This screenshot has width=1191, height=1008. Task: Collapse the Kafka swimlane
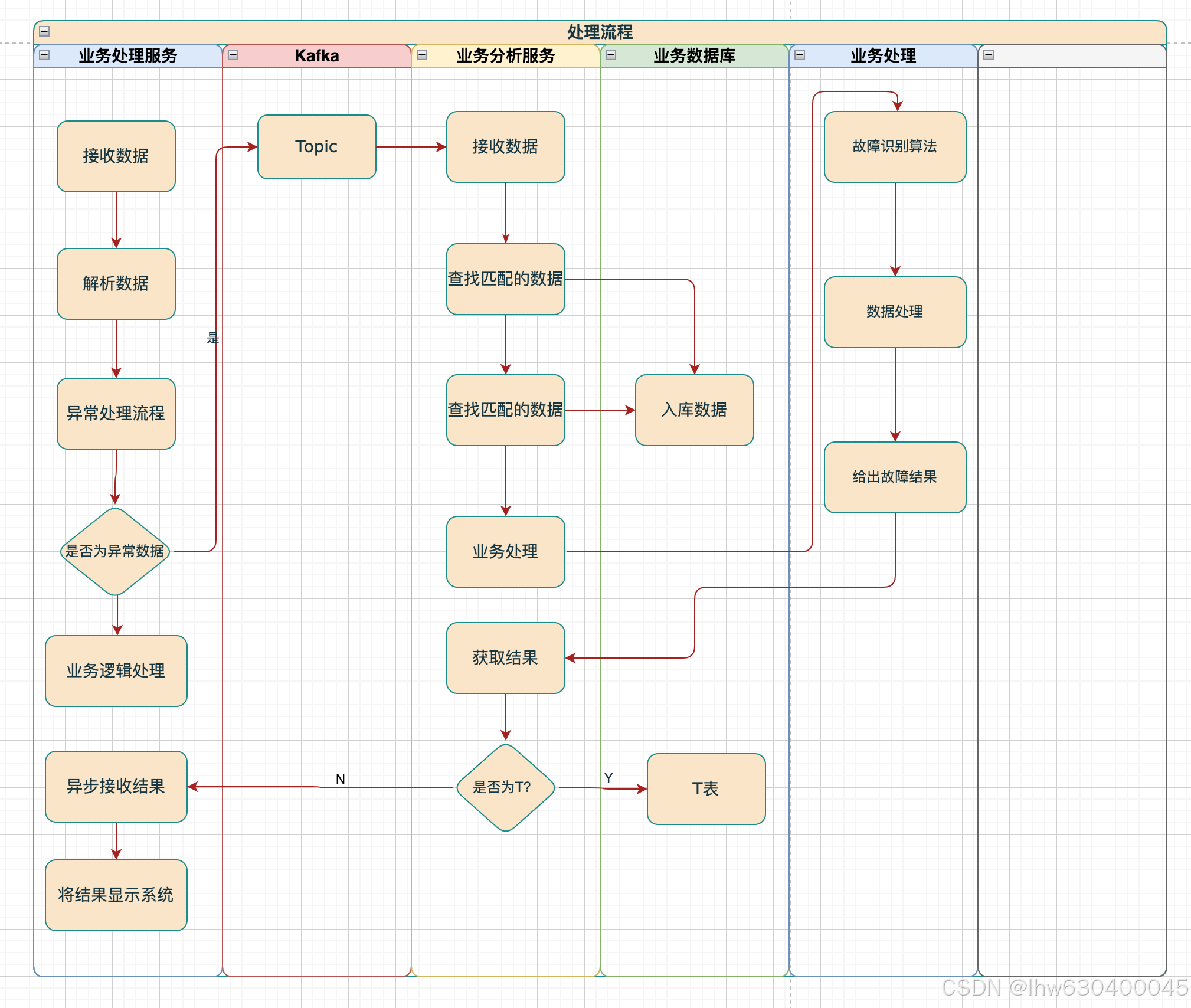click(233, 55)
